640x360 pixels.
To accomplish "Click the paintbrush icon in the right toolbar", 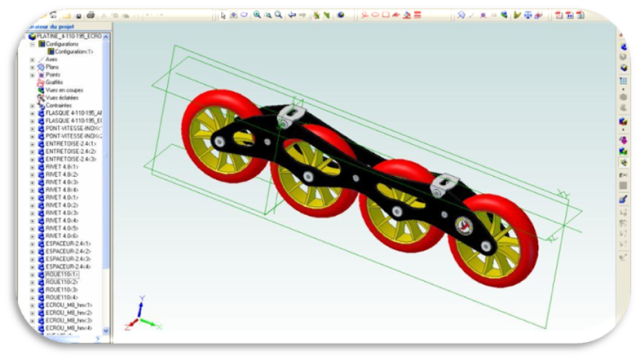I will (x=623, y=200).
